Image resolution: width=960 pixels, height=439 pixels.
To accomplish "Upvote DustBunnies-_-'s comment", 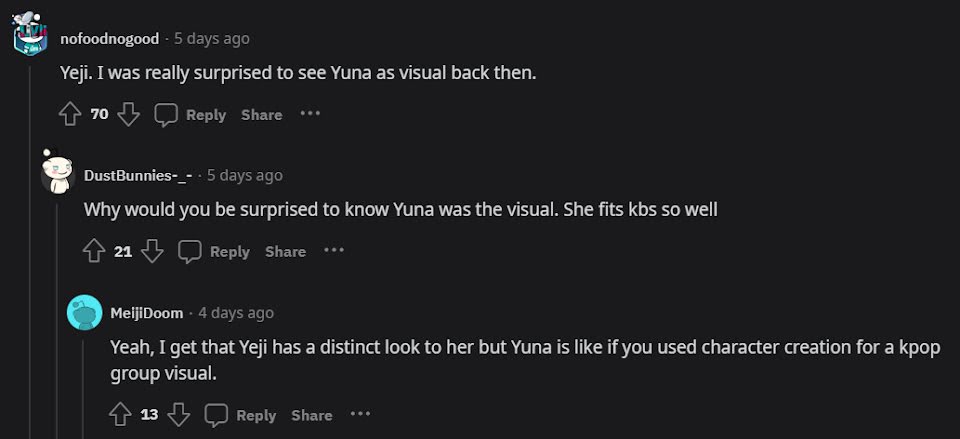I will [x=94, y=251].
